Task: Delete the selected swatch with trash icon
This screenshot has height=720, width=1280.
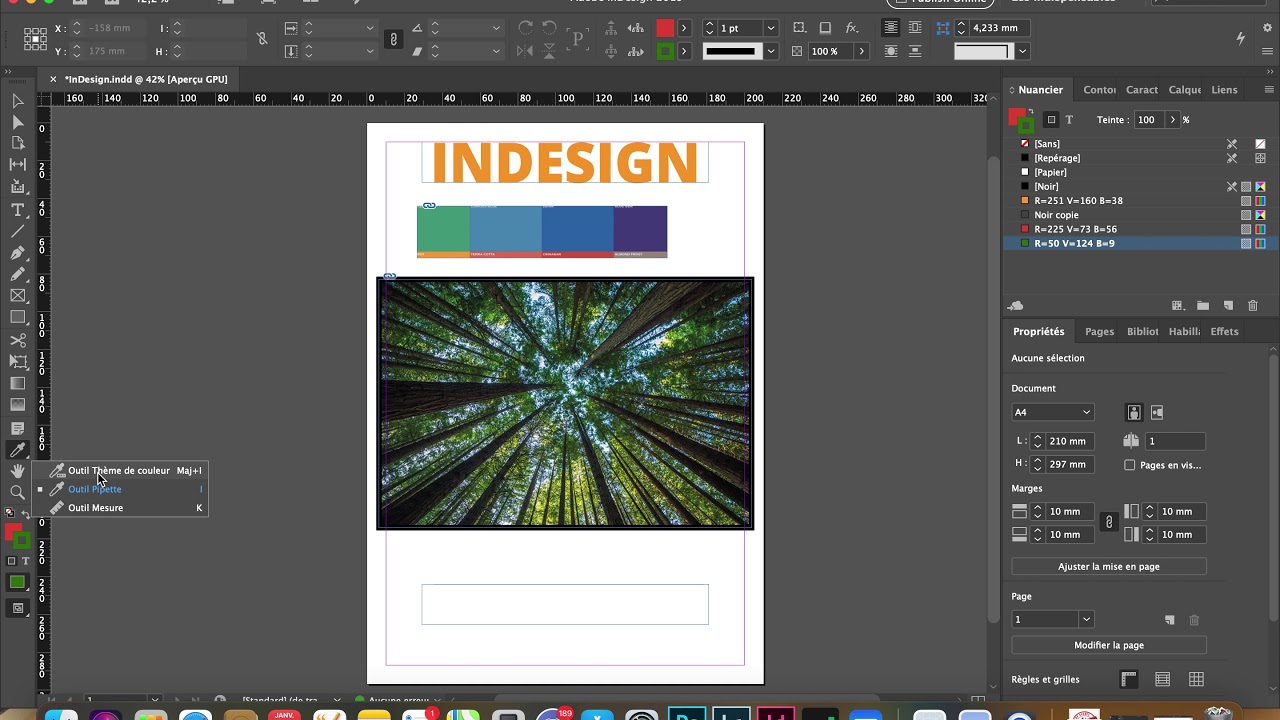Action: point(1253,306)
